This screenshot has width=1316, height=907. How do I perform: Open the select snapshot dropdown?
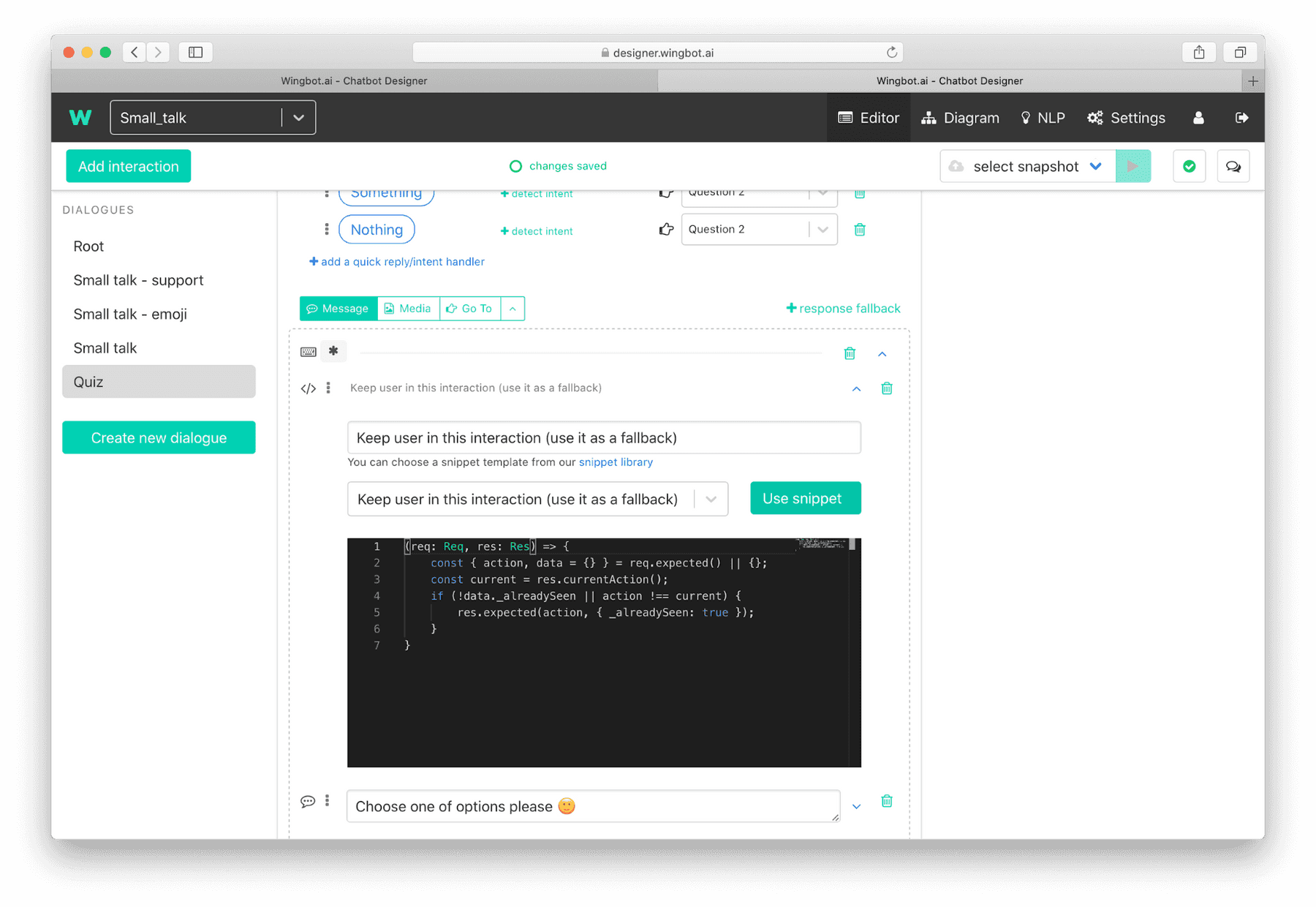[1028, 167]
